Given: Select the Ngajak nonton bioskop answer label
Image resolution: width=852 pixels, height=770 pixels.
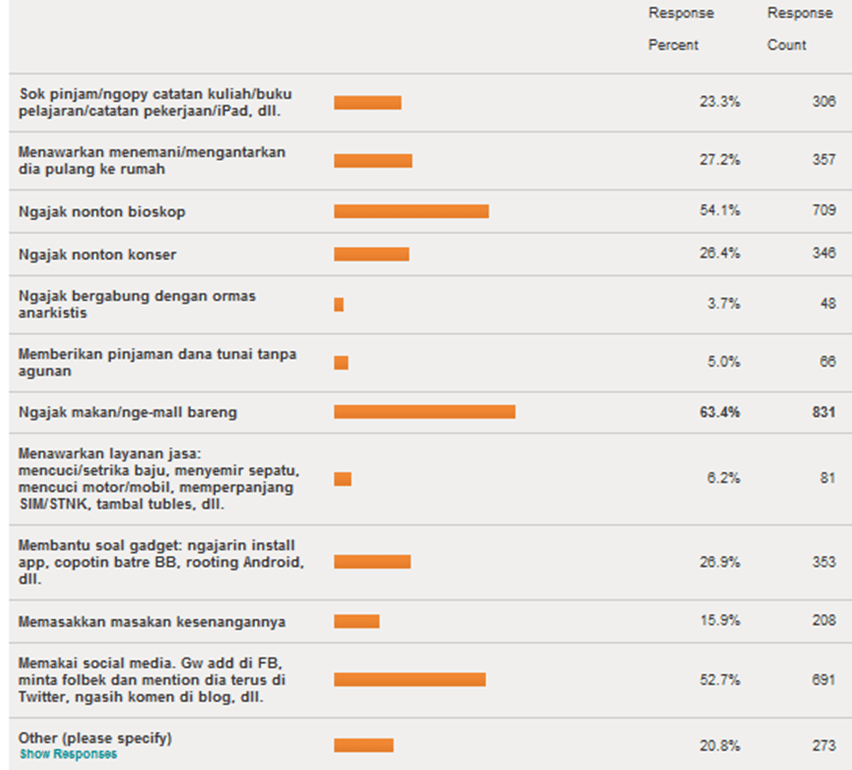Looking at the screenshot, I should coord(102,212).
